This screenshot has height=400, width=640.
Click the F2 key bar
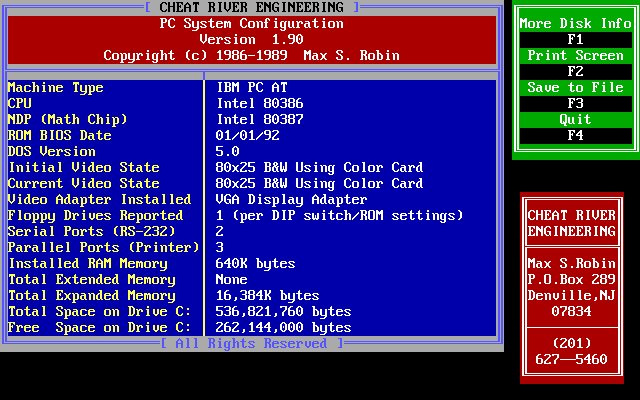(x=576, y=71)
